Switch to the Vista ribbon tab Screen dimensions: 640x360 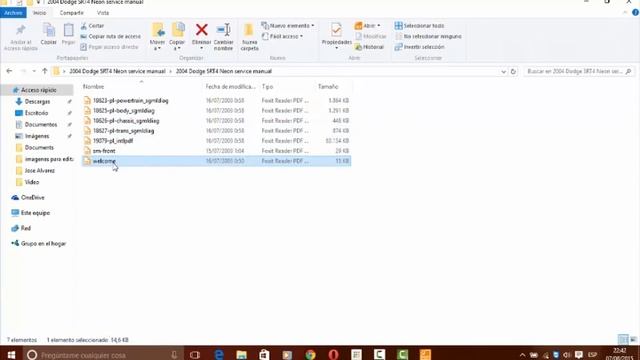coord(103,13)
